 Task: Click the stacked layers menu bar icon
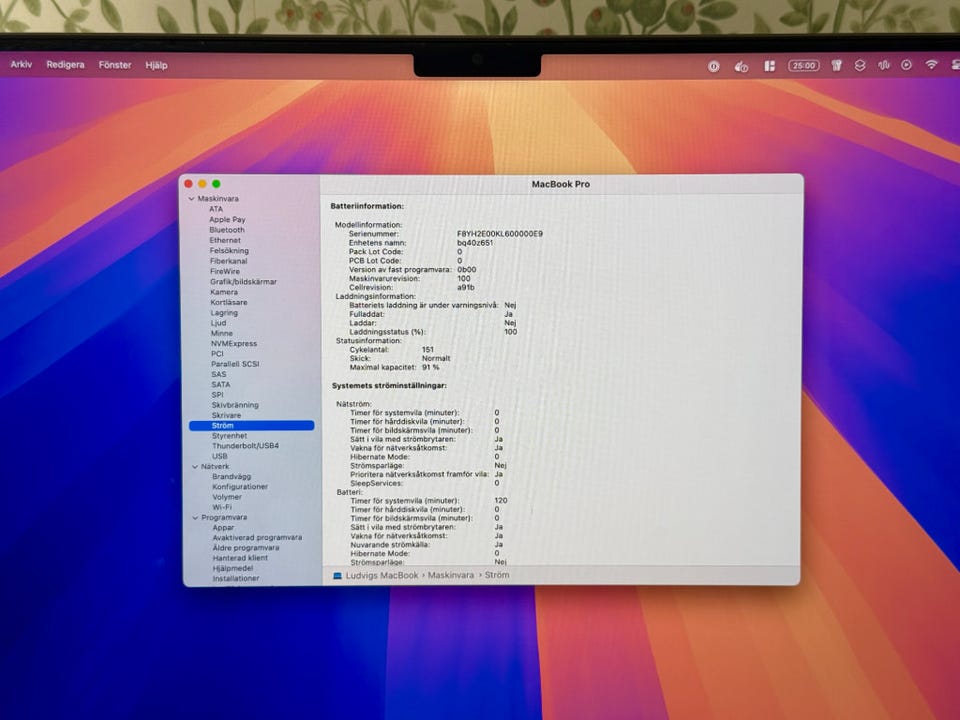pyautogui.click(x=859, y=66)
